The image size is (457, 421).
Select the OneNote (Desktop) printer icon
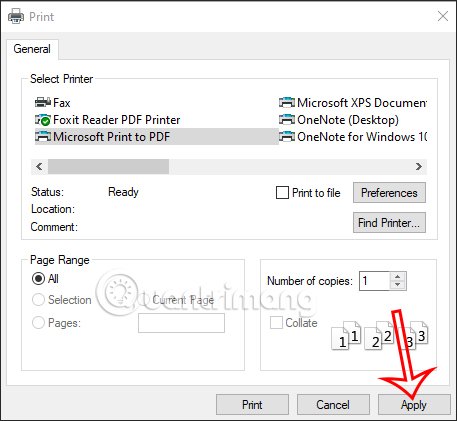[x=287, y=119]
